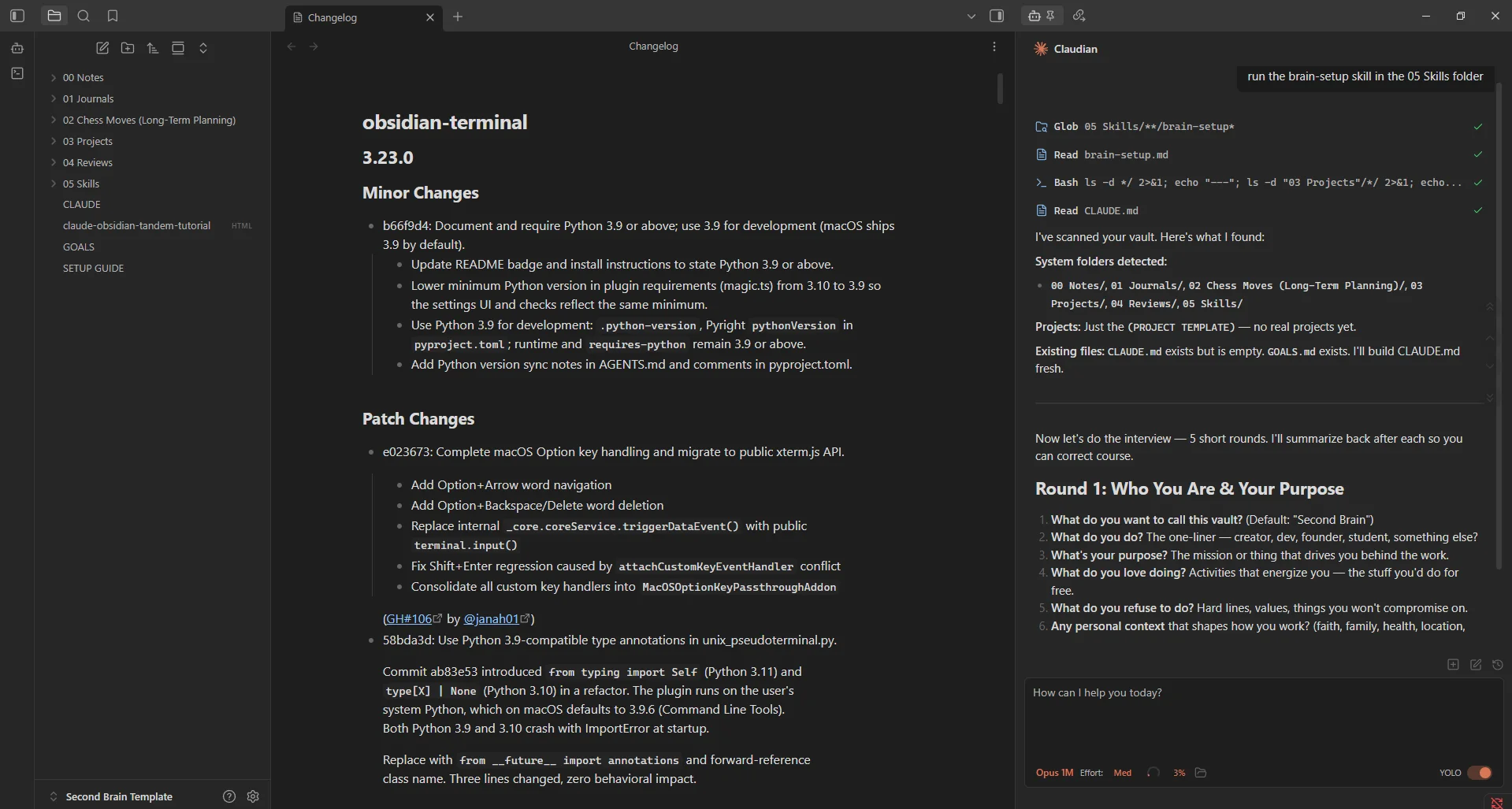Create a new folder icon
Image resolution: width=1512 pixels, height=809 pixels.
[x=128, y=48]
